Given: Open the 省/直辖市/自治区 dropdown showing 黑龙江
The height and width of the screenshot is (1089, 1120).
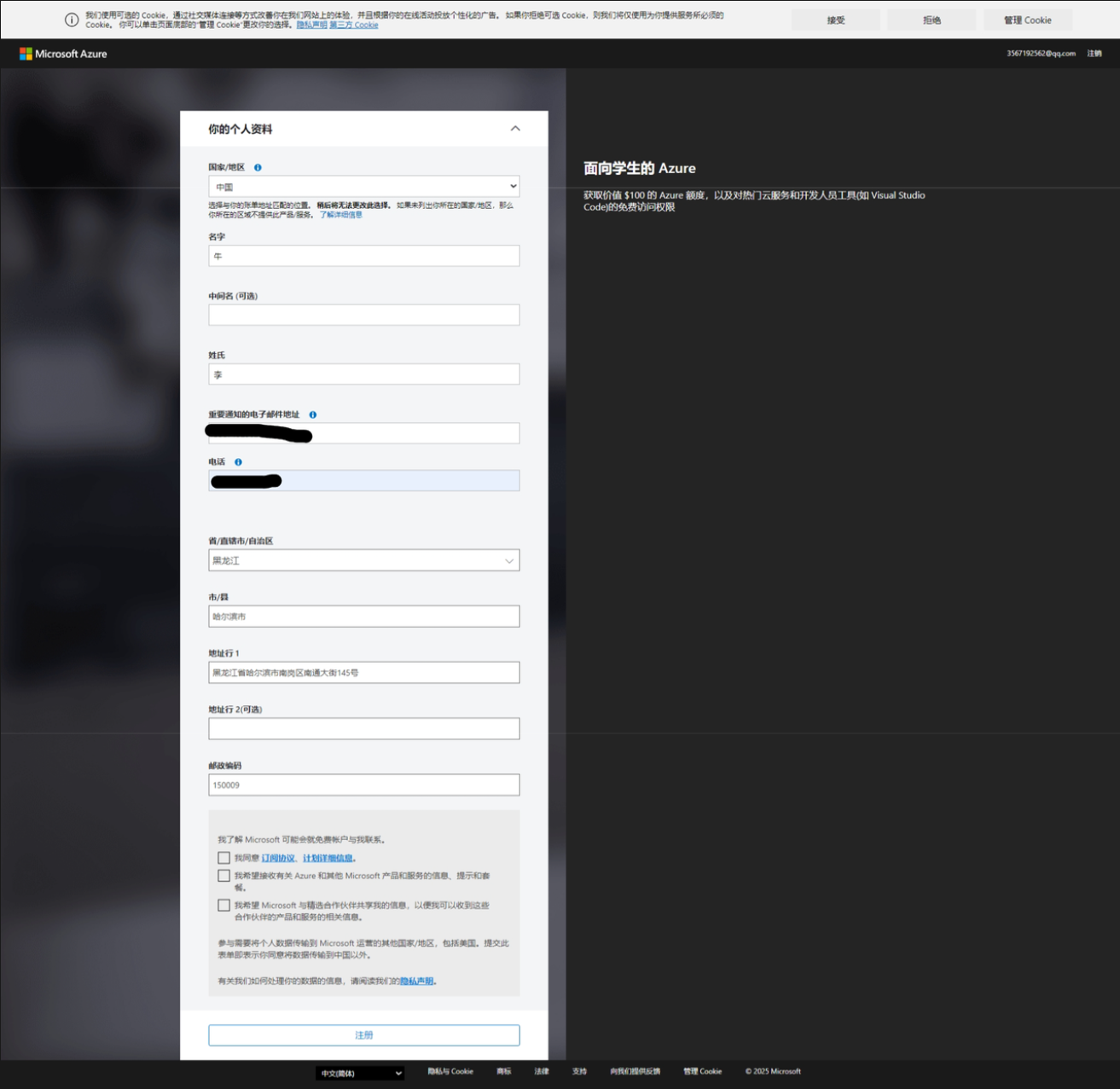Looking at the screenshot, I should point(364,560).
